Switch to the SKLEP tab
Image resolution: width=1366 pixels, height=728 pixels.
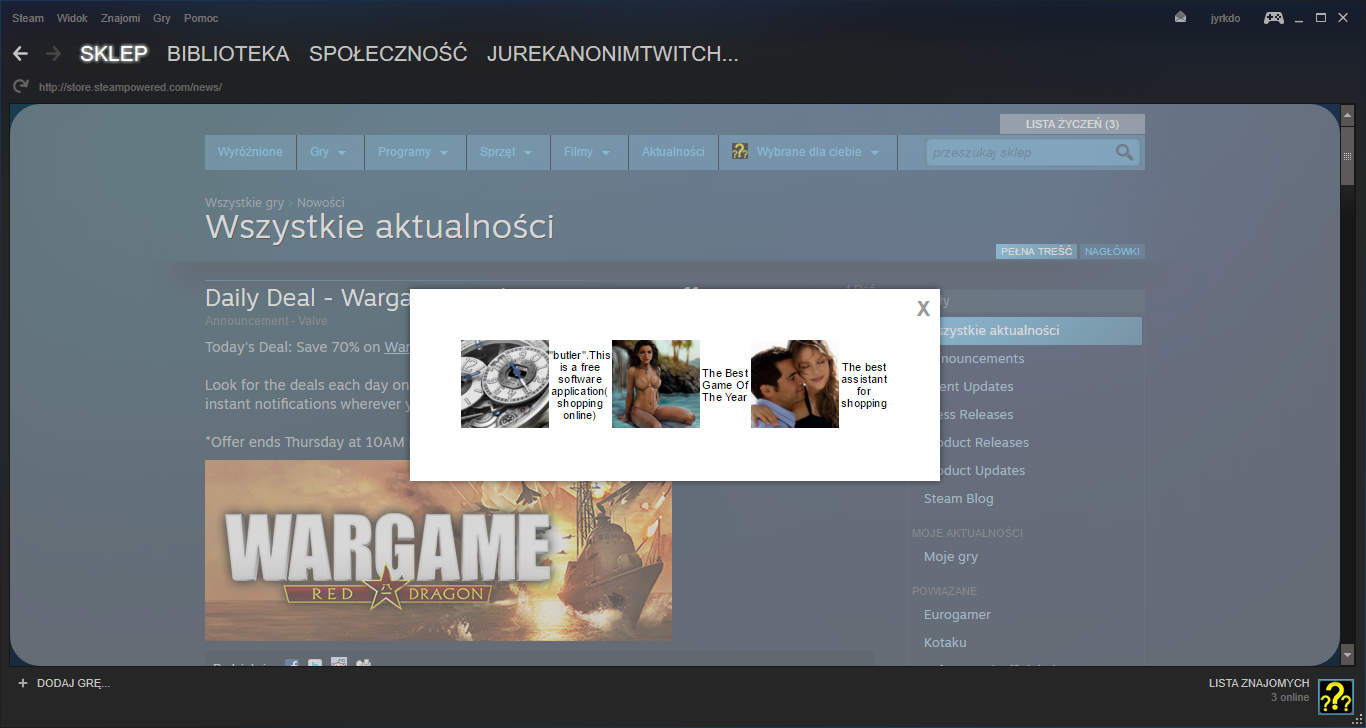coord(114,54)
